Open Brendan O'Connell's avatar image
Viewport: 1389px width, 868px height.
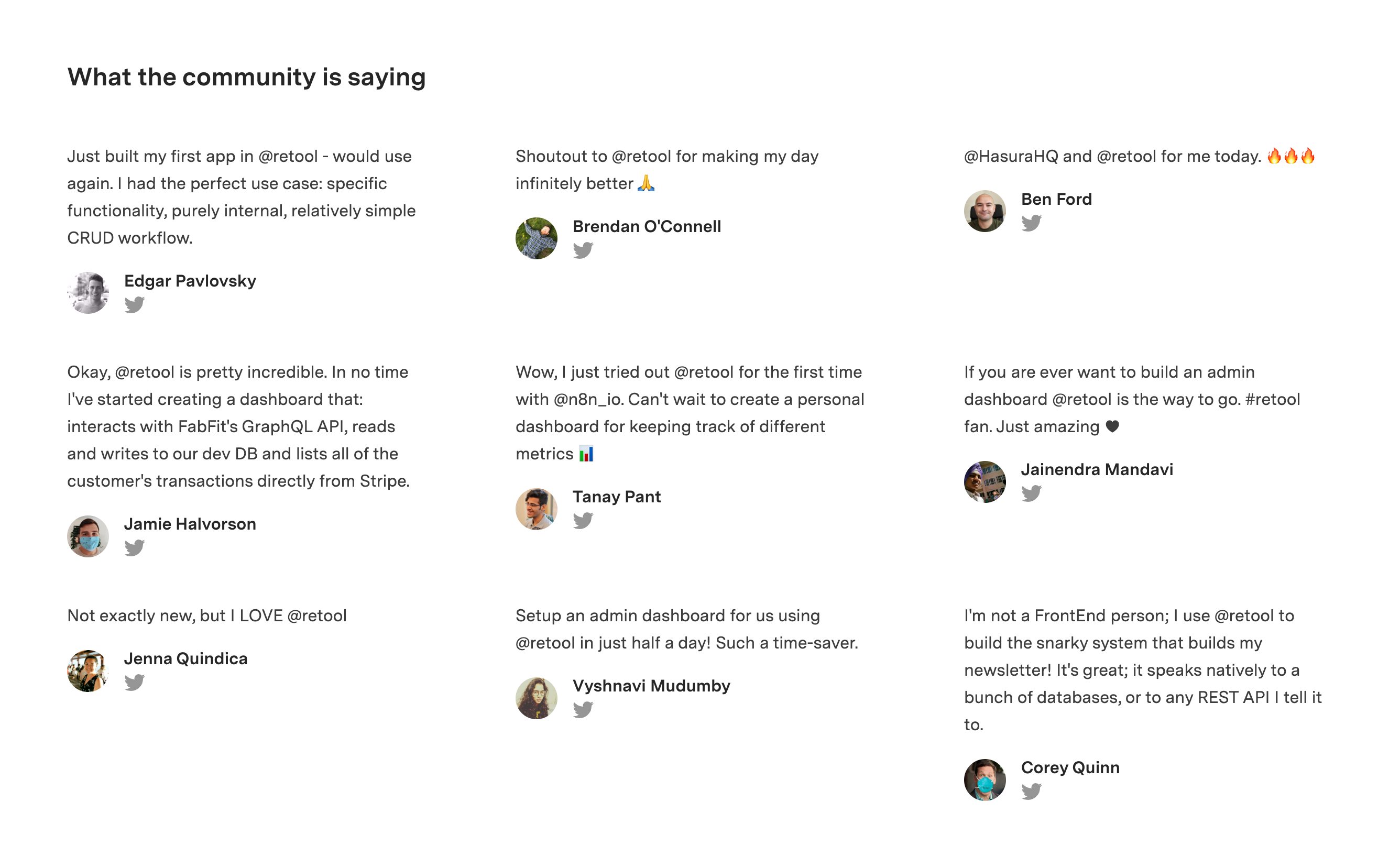537,238
